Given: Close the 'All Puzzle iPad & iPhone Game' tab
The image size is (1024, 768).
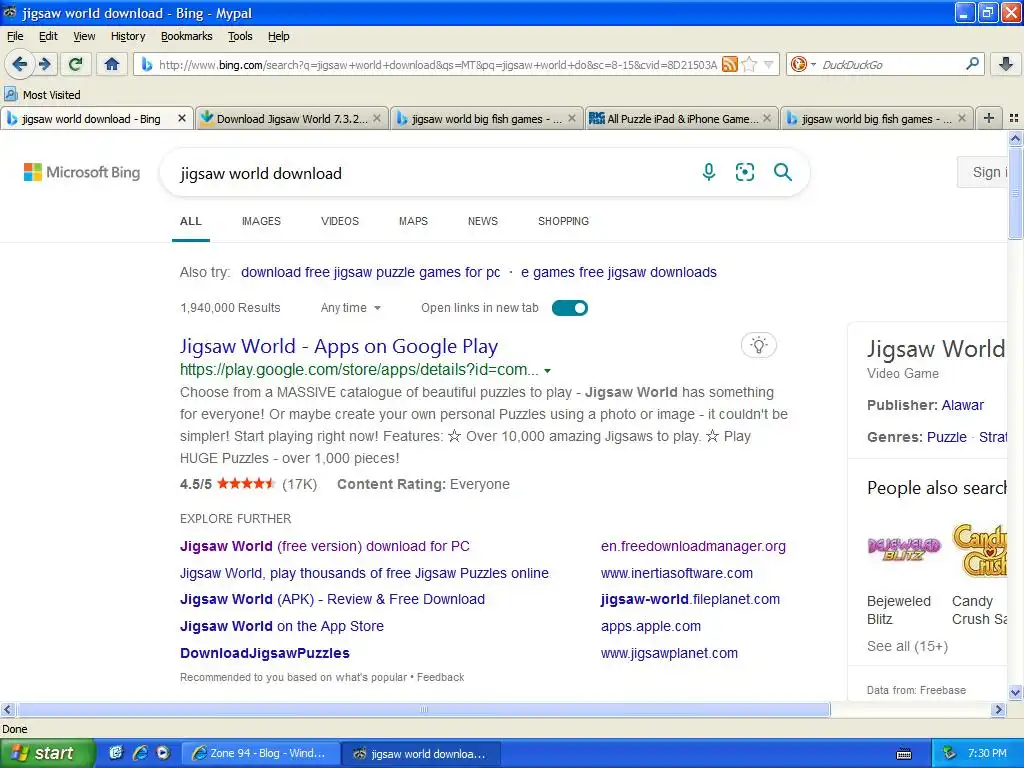Looking at the screenshot, I should coord(767,118).
